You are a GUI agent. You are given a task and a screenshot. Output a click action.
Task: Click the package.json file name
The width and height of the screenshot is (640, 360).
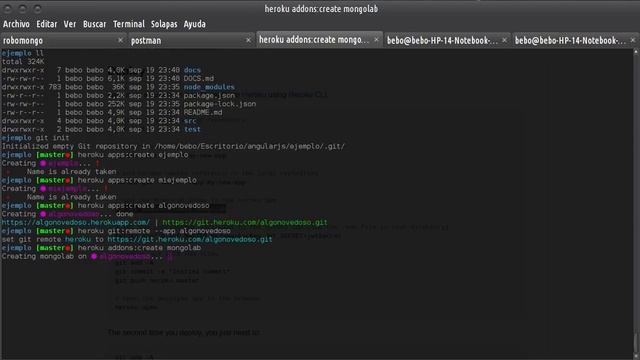coord(209,96)
